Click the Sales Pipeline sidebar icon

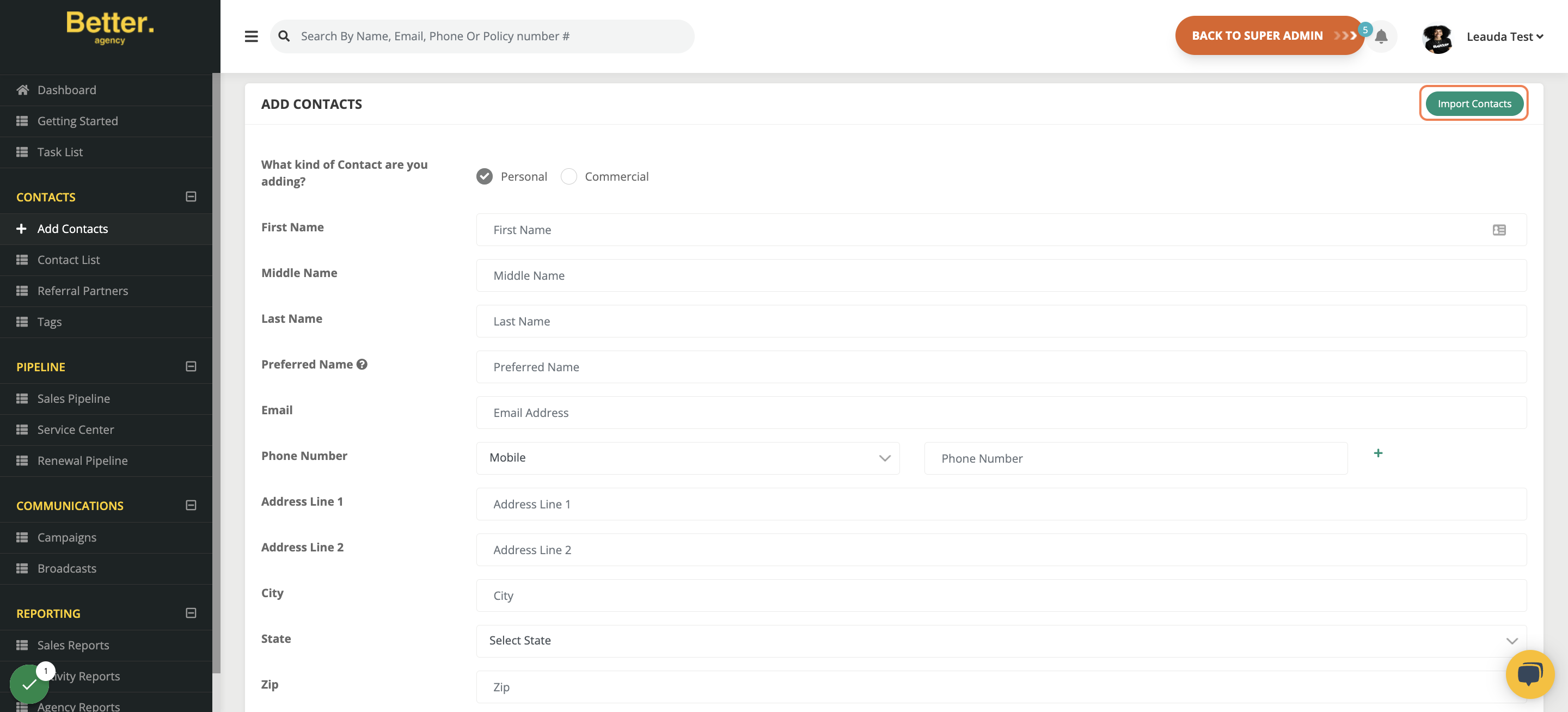pyautogui.click(x=21, y=398)
